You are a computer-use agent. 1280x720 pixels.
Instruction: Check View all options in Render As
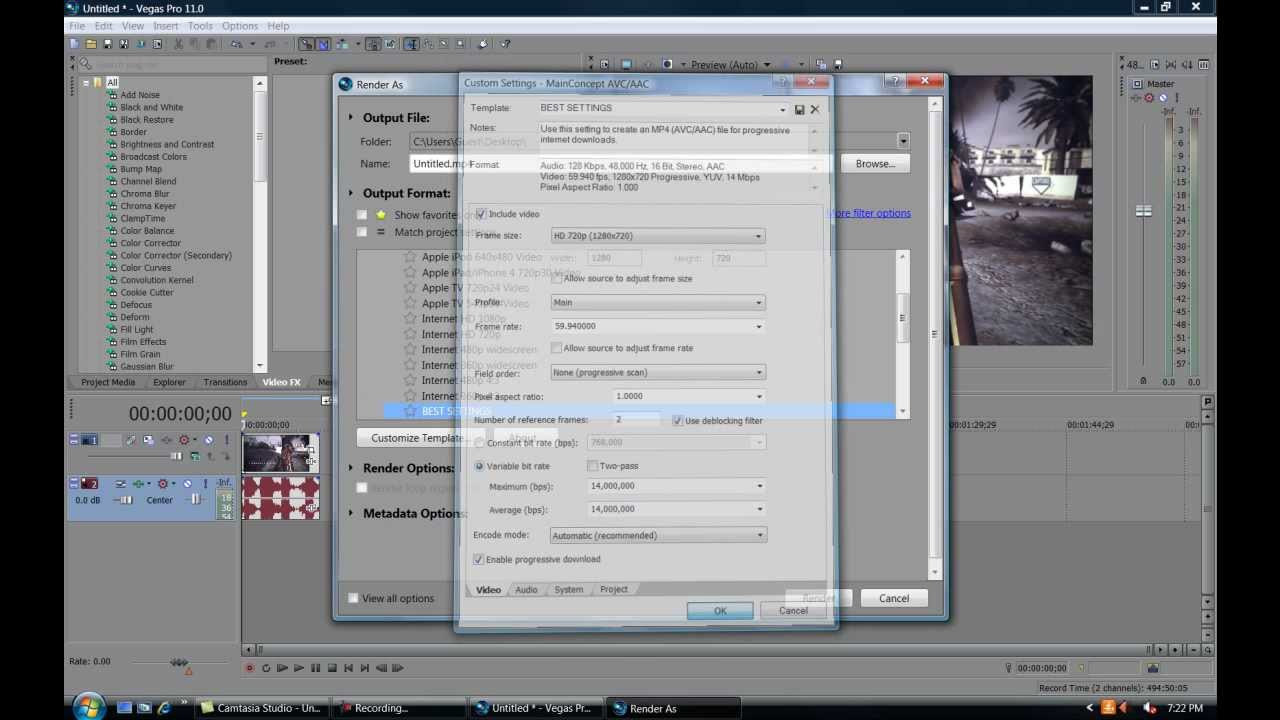[353, 598]
